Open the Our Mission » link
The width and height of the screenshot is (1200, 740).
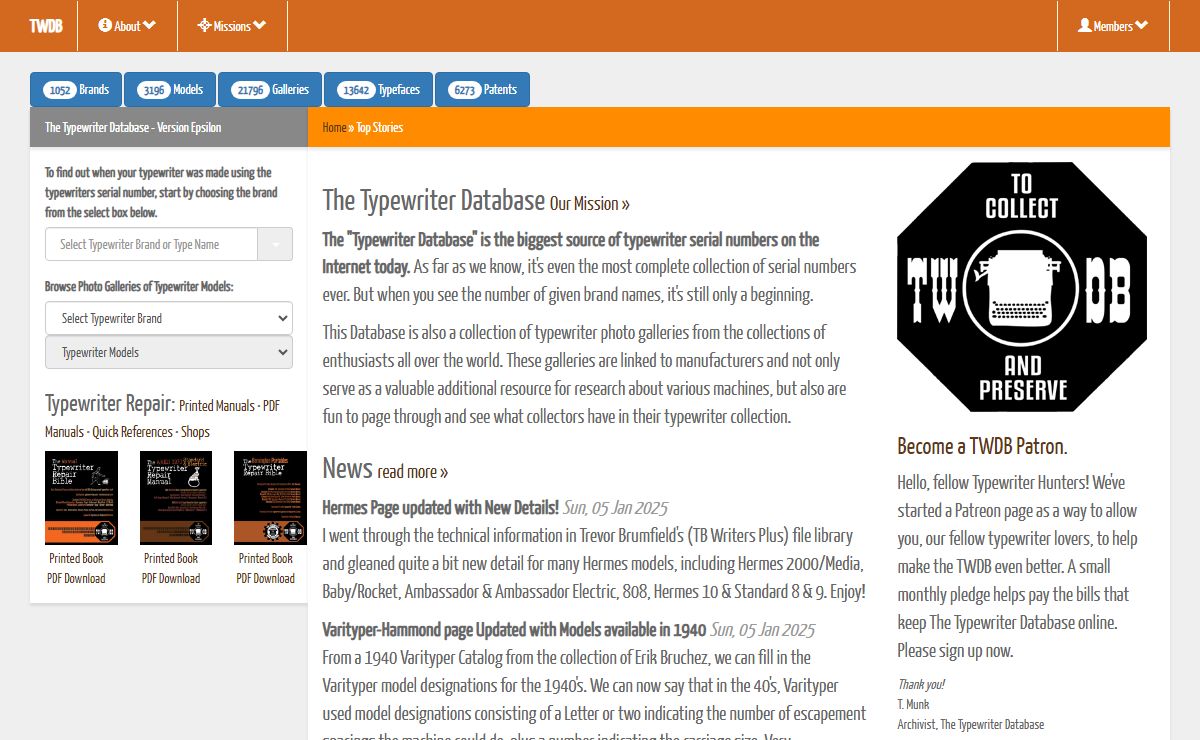590,203
